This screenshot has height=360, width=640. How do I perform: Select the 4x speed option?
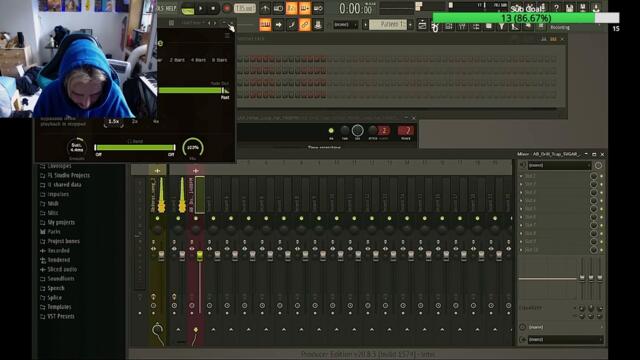(156, 122)
